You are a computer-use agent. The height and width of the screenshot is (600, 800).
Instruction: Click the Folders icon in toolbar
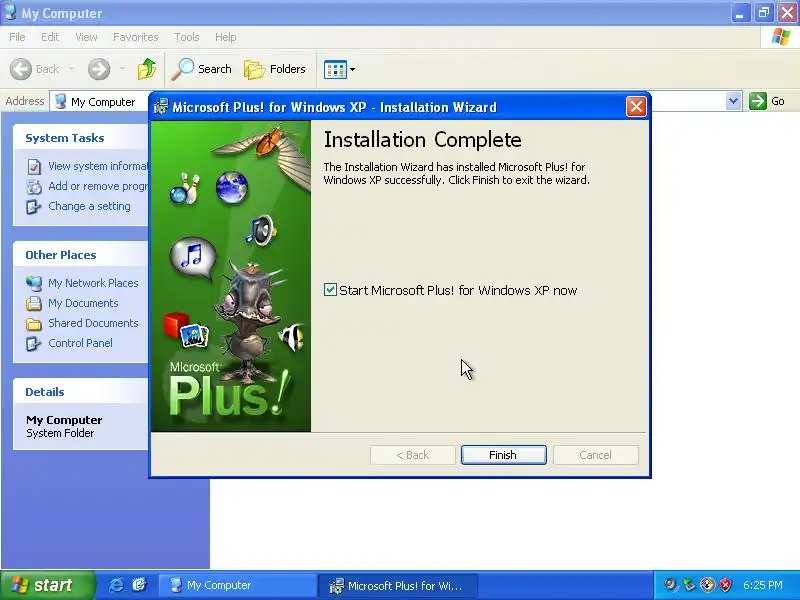254,69
